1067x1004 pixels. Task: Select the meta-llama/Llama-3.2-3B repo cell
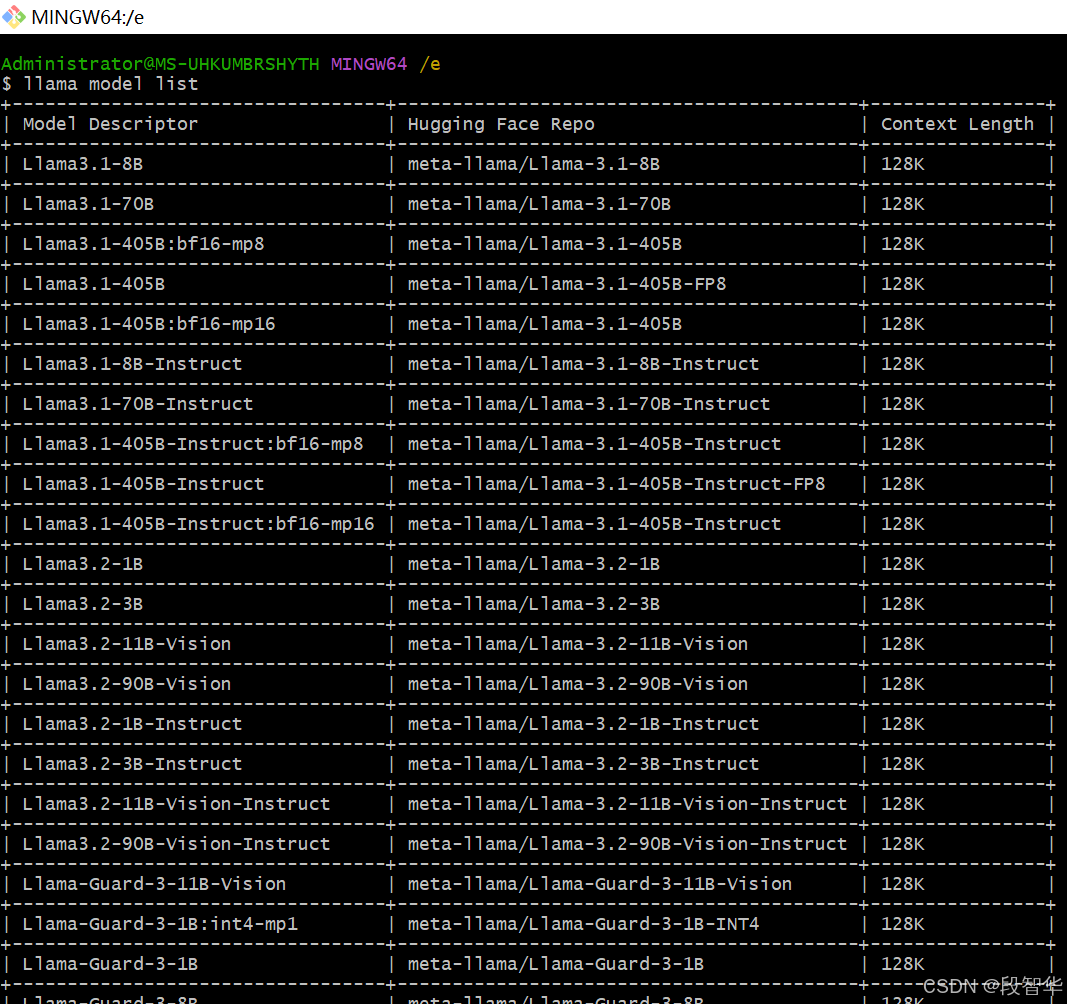(534, 604)
